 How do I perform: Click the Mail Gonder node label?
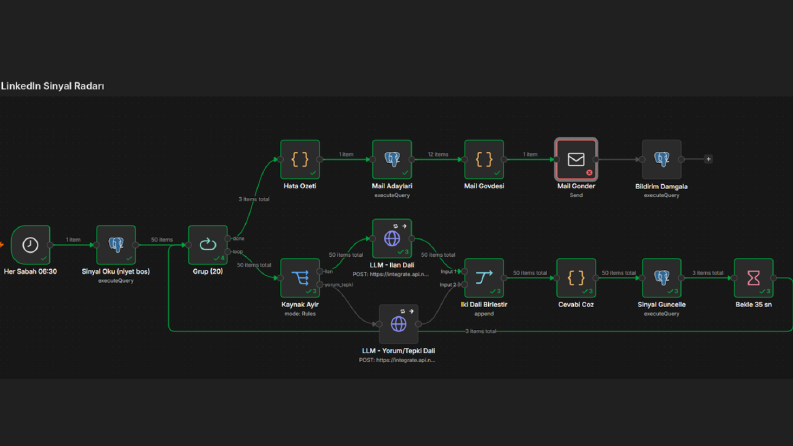(576, 186)
